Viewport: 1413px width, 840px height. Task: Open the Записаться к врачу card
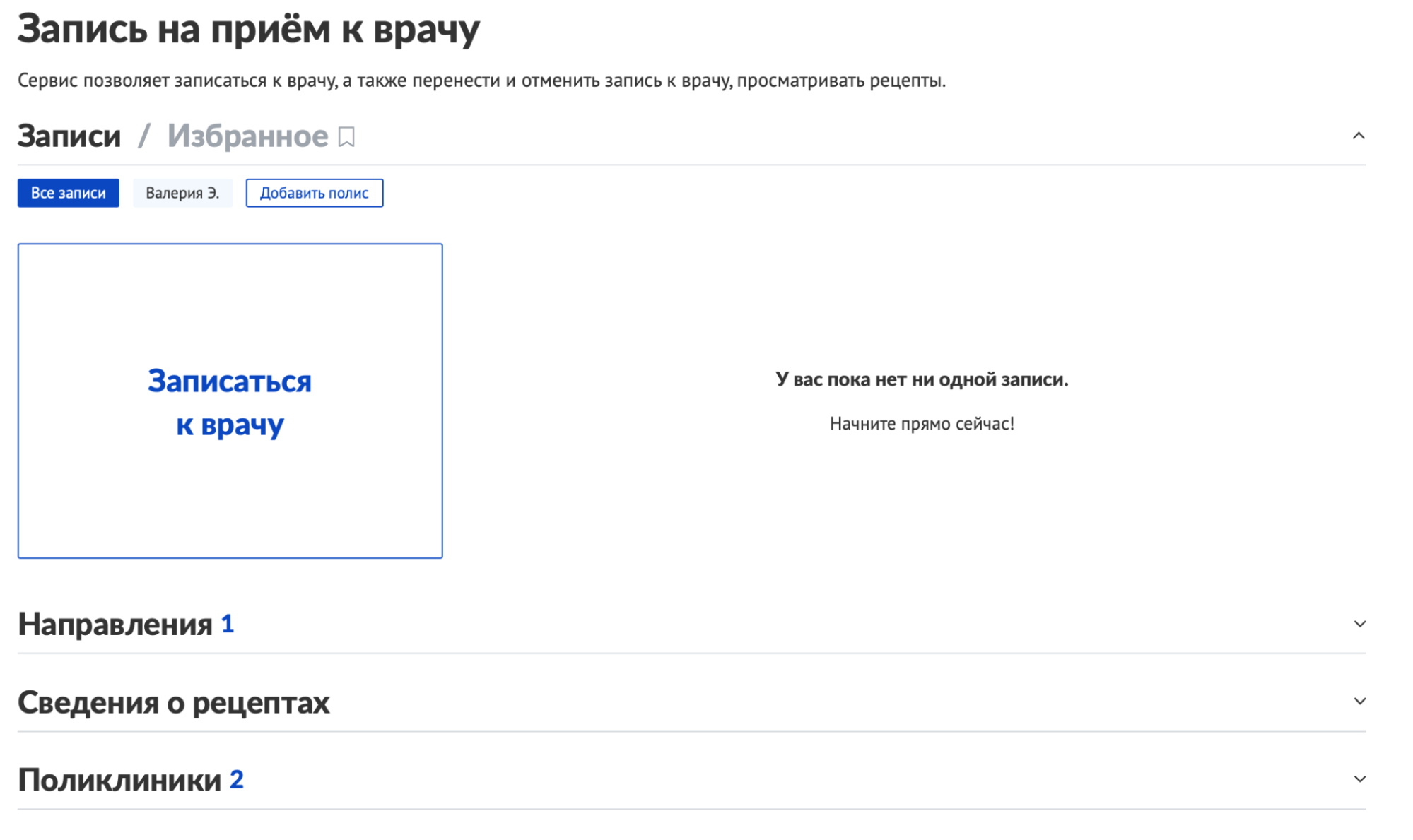tap(230, 401)
